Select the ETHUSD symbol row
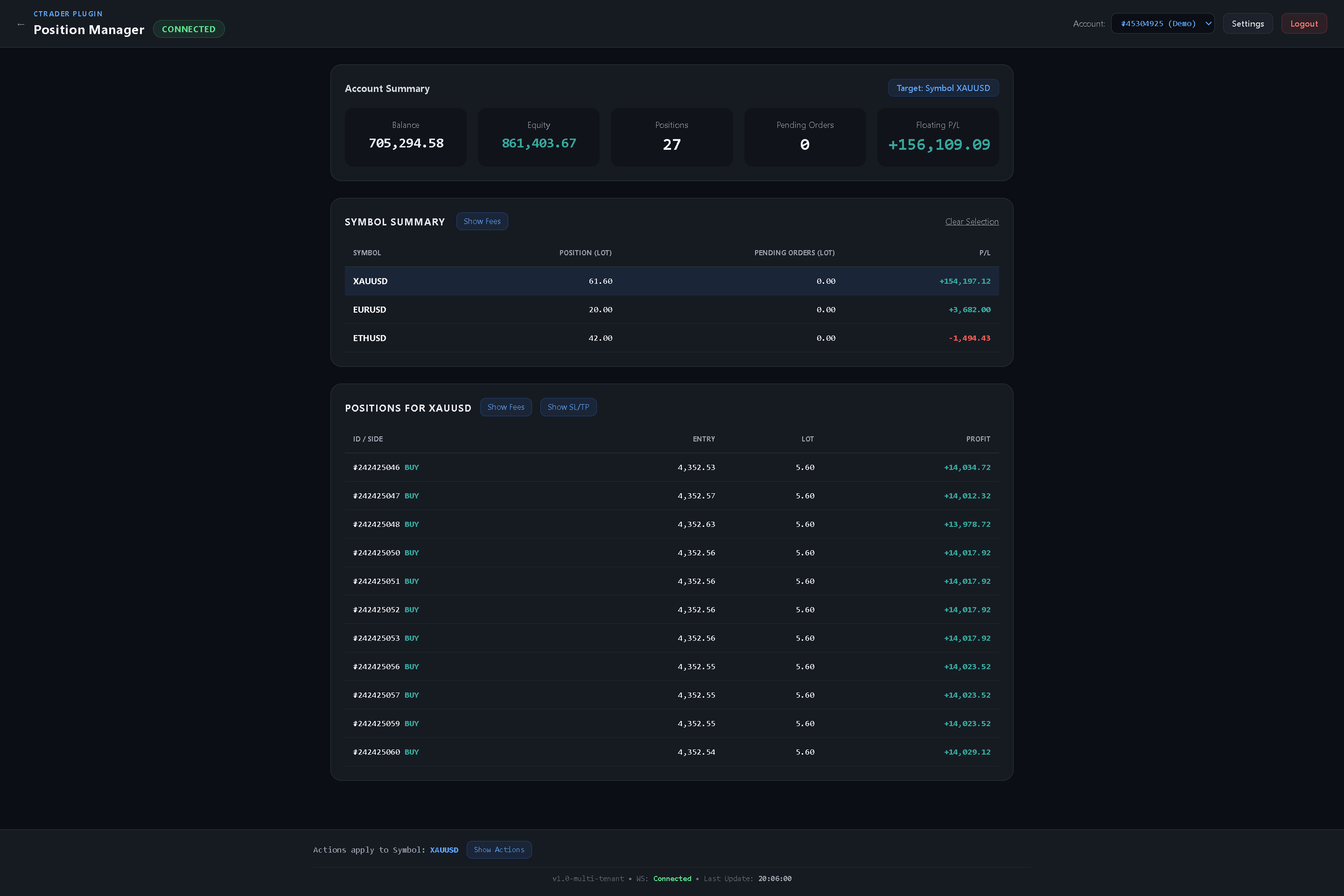The image size is (1344, 896). pos(672,338)
